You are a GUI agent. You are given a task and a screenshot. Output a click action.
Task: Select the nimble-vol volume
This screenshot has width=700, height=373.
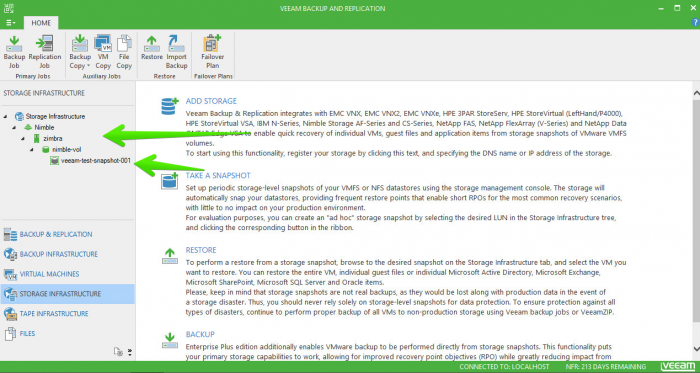[x=67, y=150]
